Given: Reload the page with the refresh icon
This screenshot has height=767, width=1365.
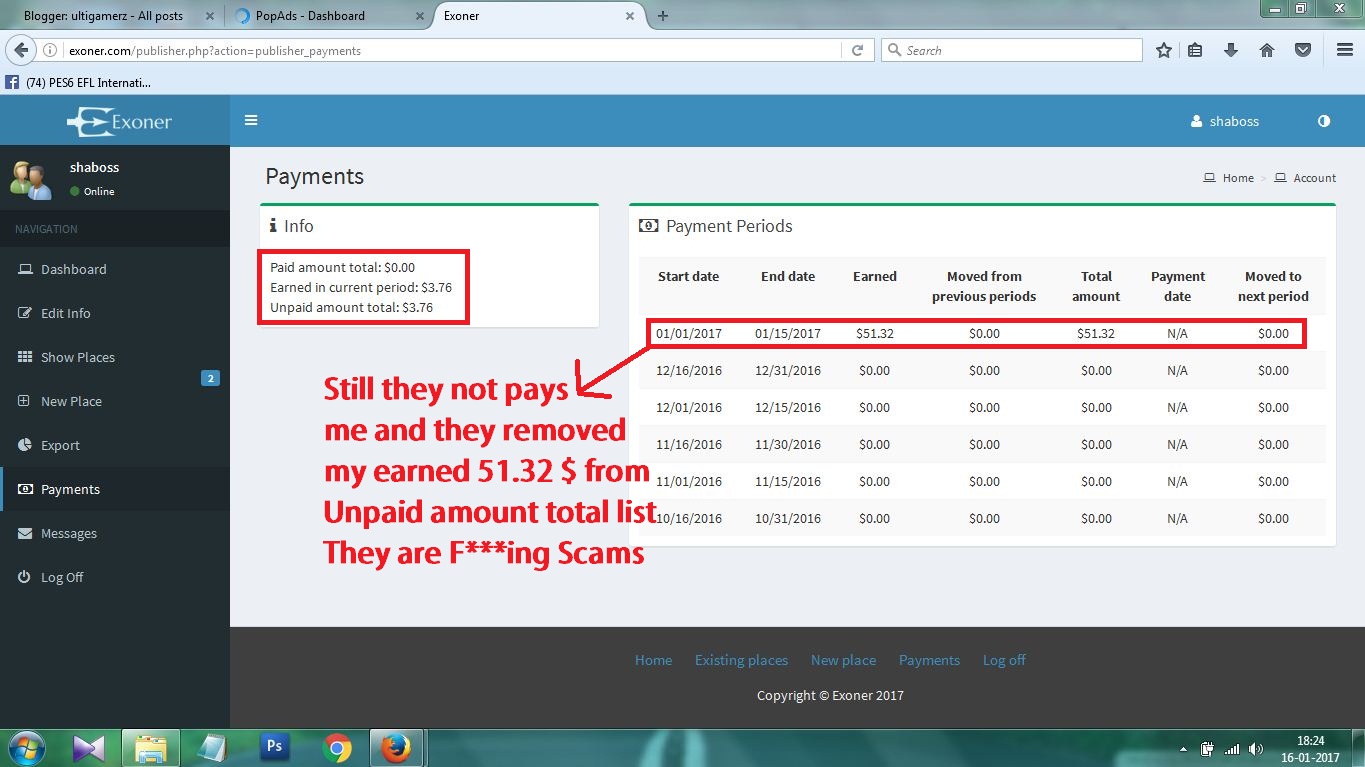Looking at the screenshot, I should (x=857, y=50).
